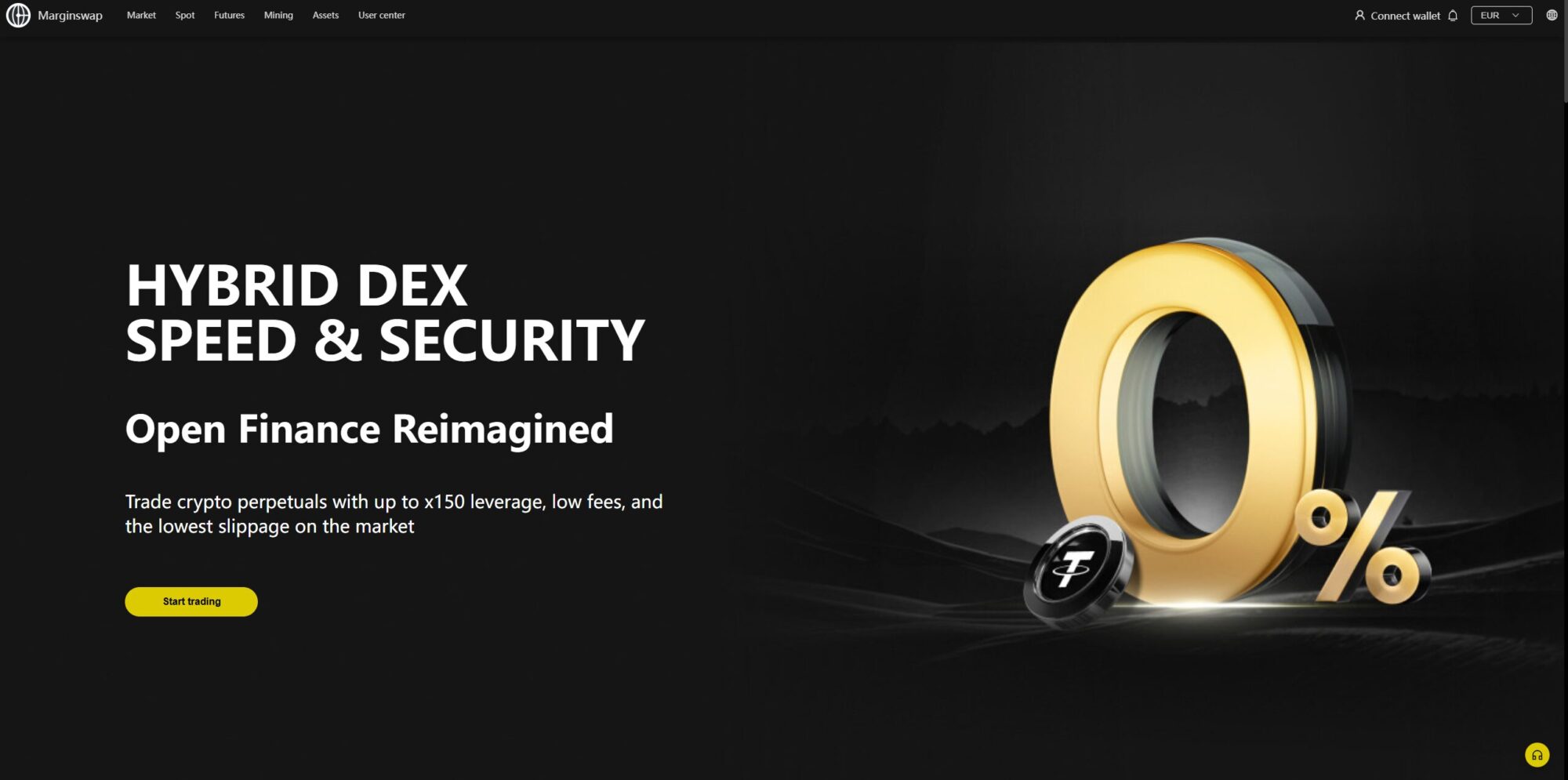Select the Mining nav item
1568x780 pixels.
click(278, 15)
